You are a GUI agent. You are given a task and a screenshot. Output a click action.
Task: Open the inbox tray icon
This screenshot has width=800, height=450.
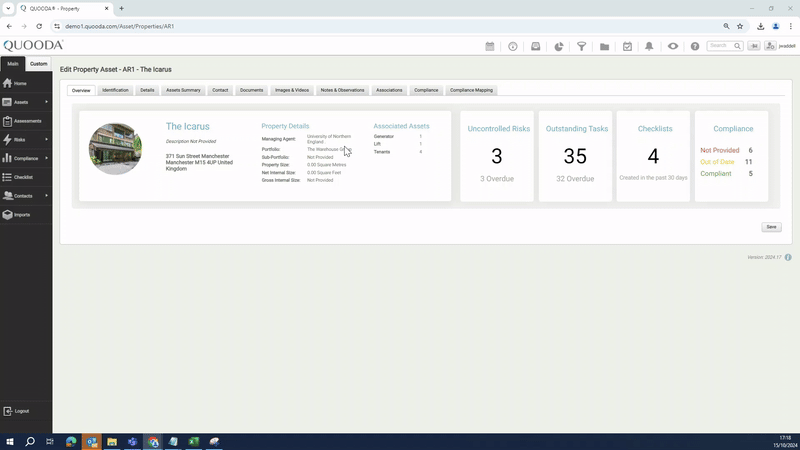[x=535, y=46]
